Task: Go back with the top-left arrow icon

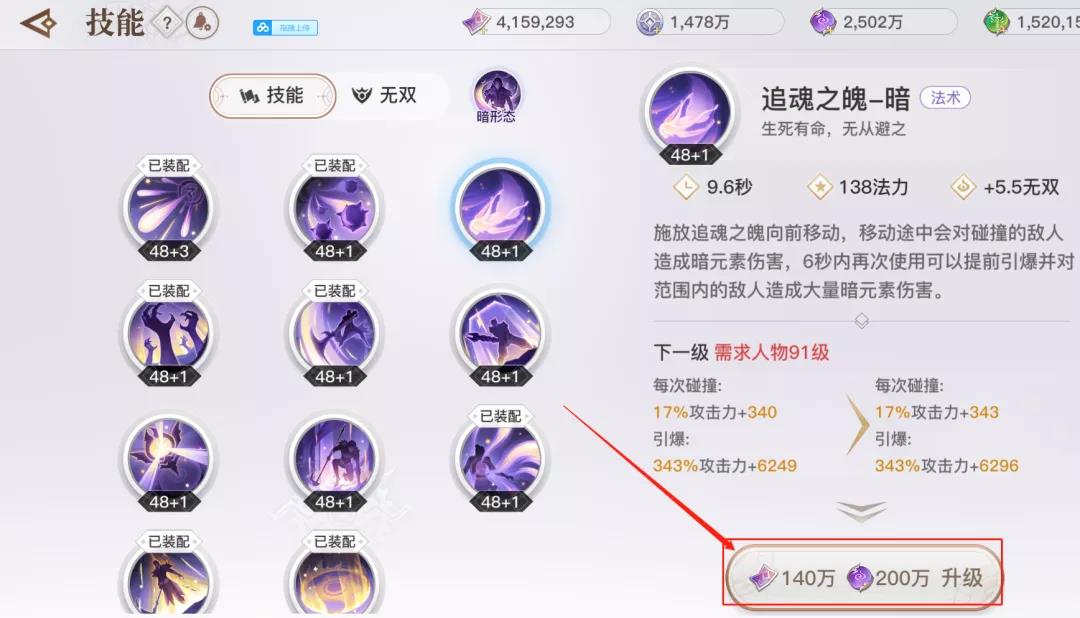Action: tap(39, 23)
